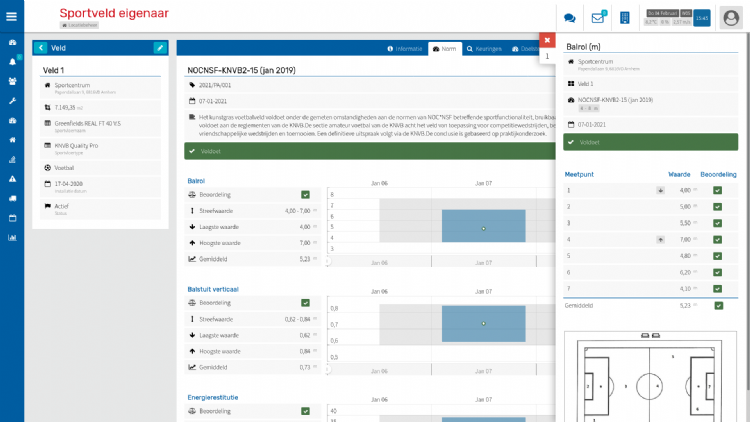The height and width of the screenshot is (422, 750).
Task: Click the Locatiebeheer breadcrumb link
Action: point(79,25)
